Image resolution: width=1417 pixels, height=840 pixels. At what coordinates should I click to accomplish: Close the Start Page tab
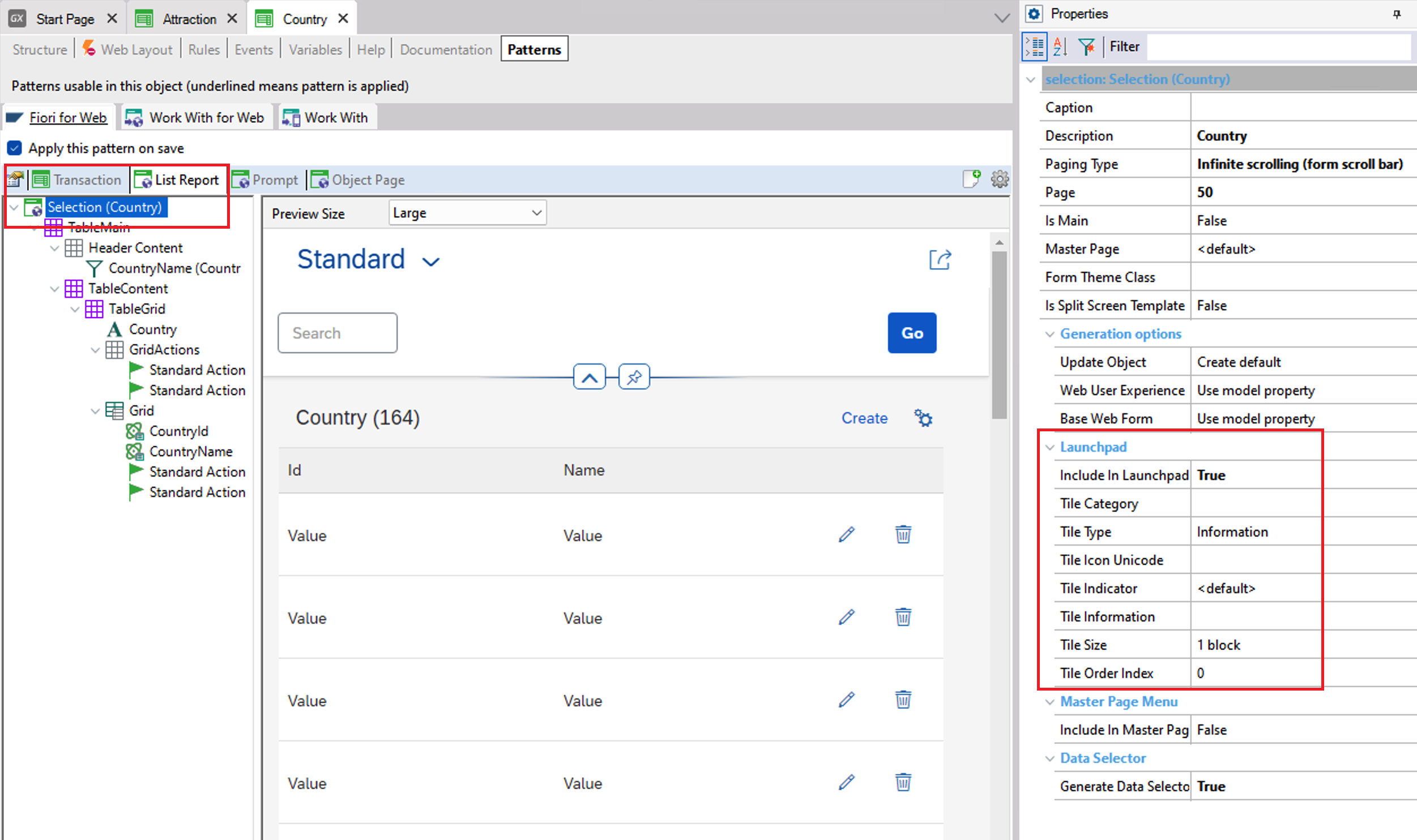click(112, 19)
